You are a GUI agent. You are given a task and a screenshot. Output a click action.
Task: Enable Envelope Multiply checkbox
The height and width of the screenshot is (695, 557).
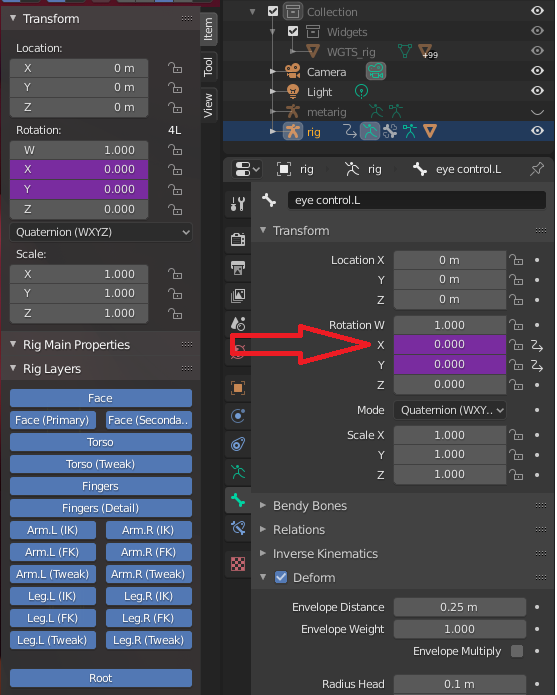[517, 651]
